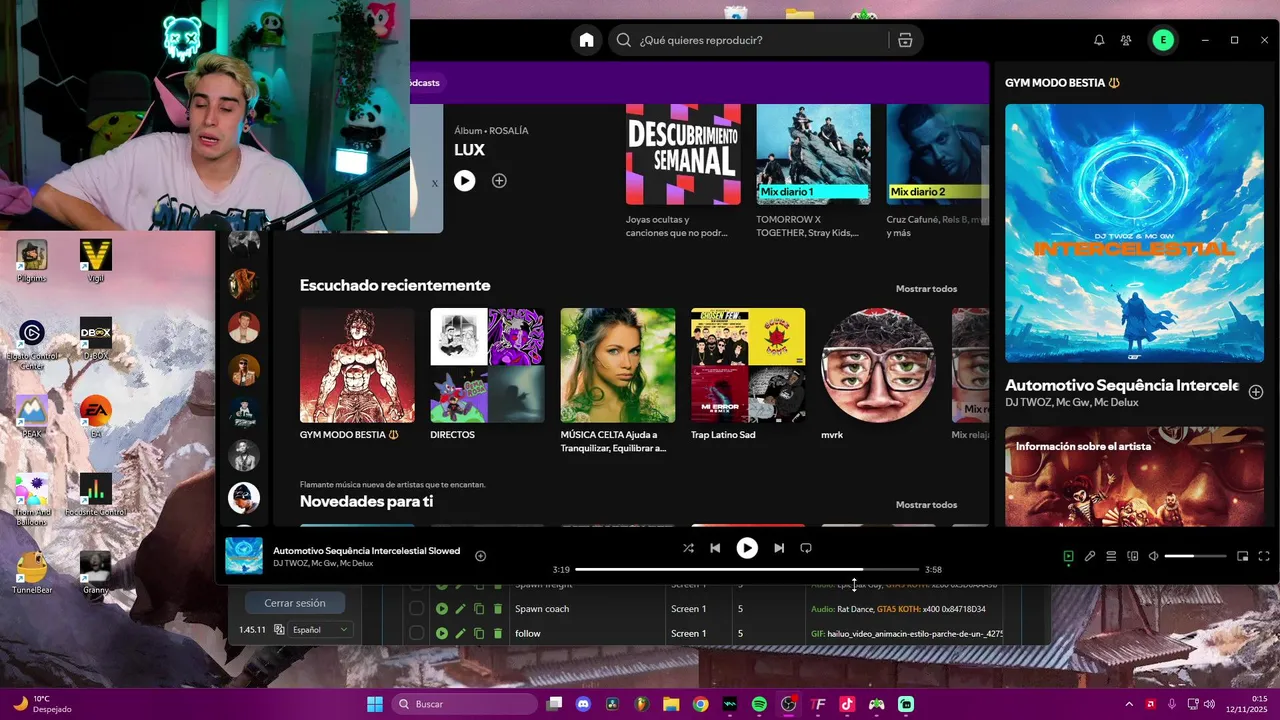Click the Intercelestial album cover in side panel
1280x720 pixels.
[x=1134, y=233]
